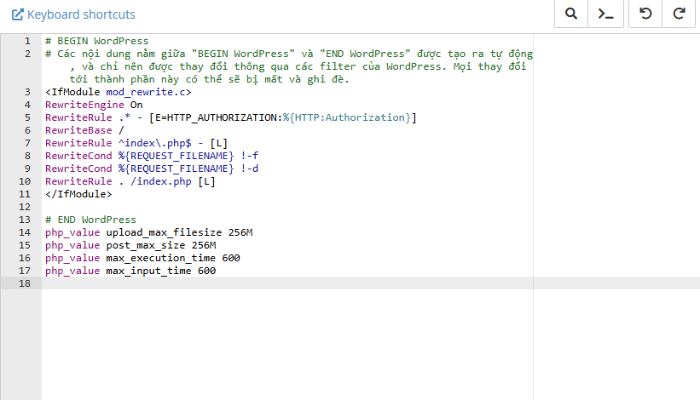Click the "upload_max_filesize 256M" line
The width and height of the screenshot is (700, 400).
148,232
